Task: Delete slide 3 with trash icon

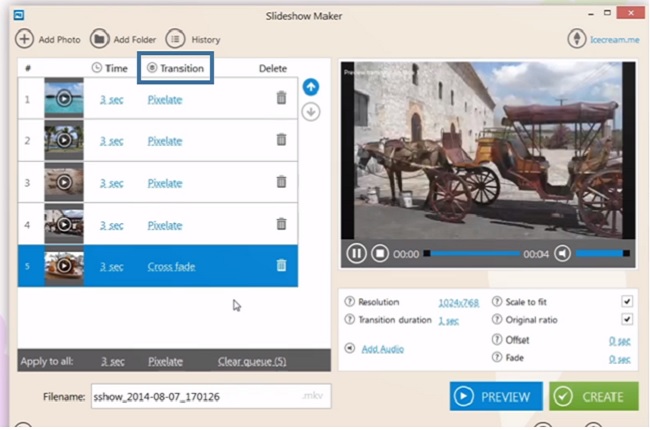Action: [281, 182]
